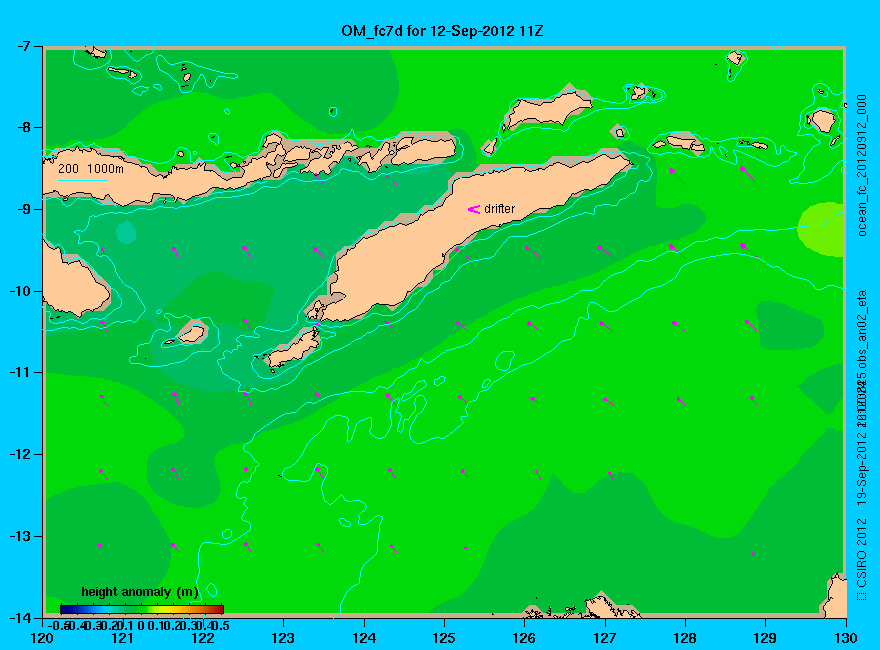Click the light green patch at the map's right edge
The height and width of the screenshot is (650, 880).
click(821, 229)
